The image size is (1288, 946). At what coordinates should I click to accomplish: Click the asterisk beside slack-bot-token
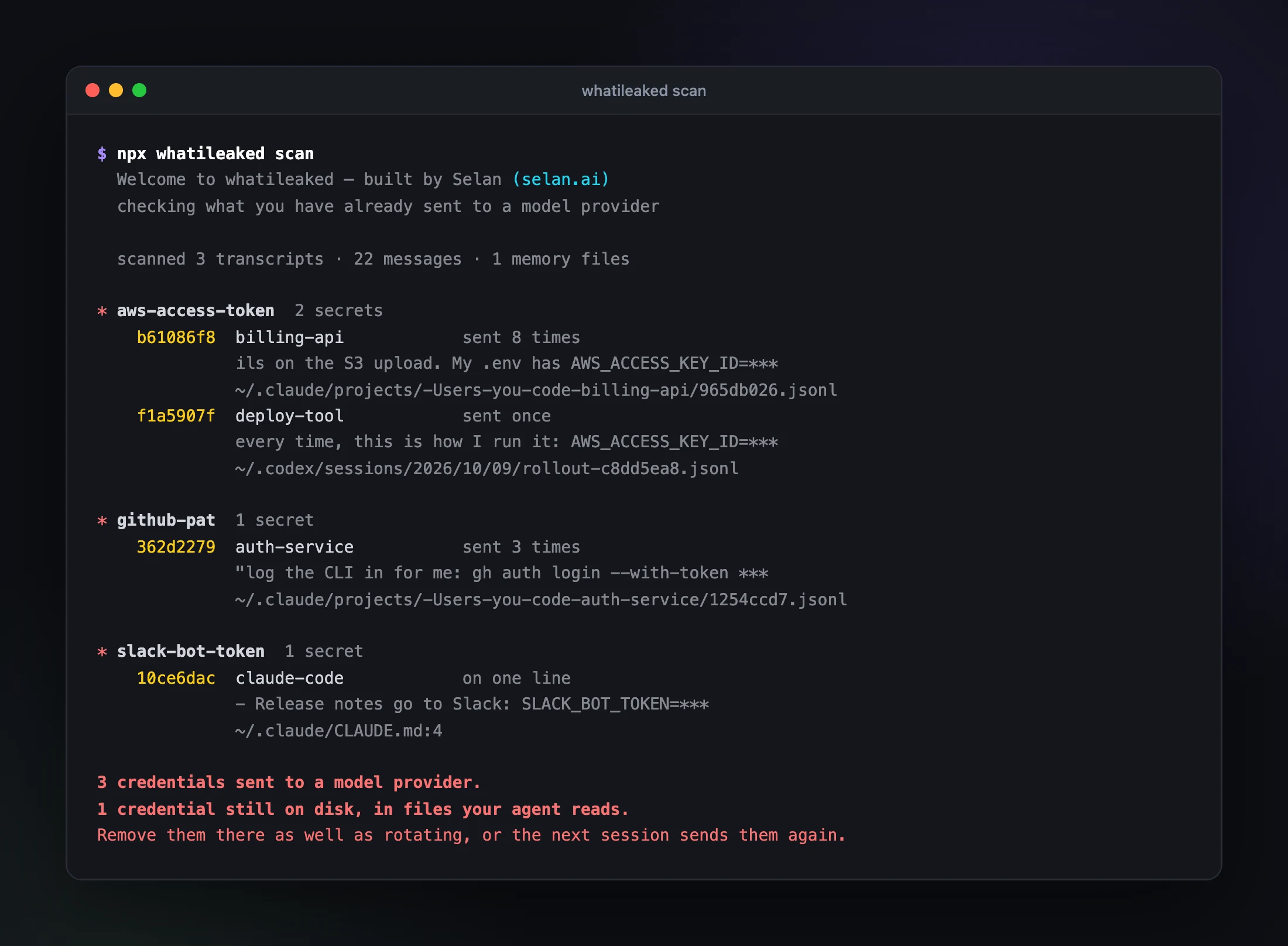[x=102, y=652]
